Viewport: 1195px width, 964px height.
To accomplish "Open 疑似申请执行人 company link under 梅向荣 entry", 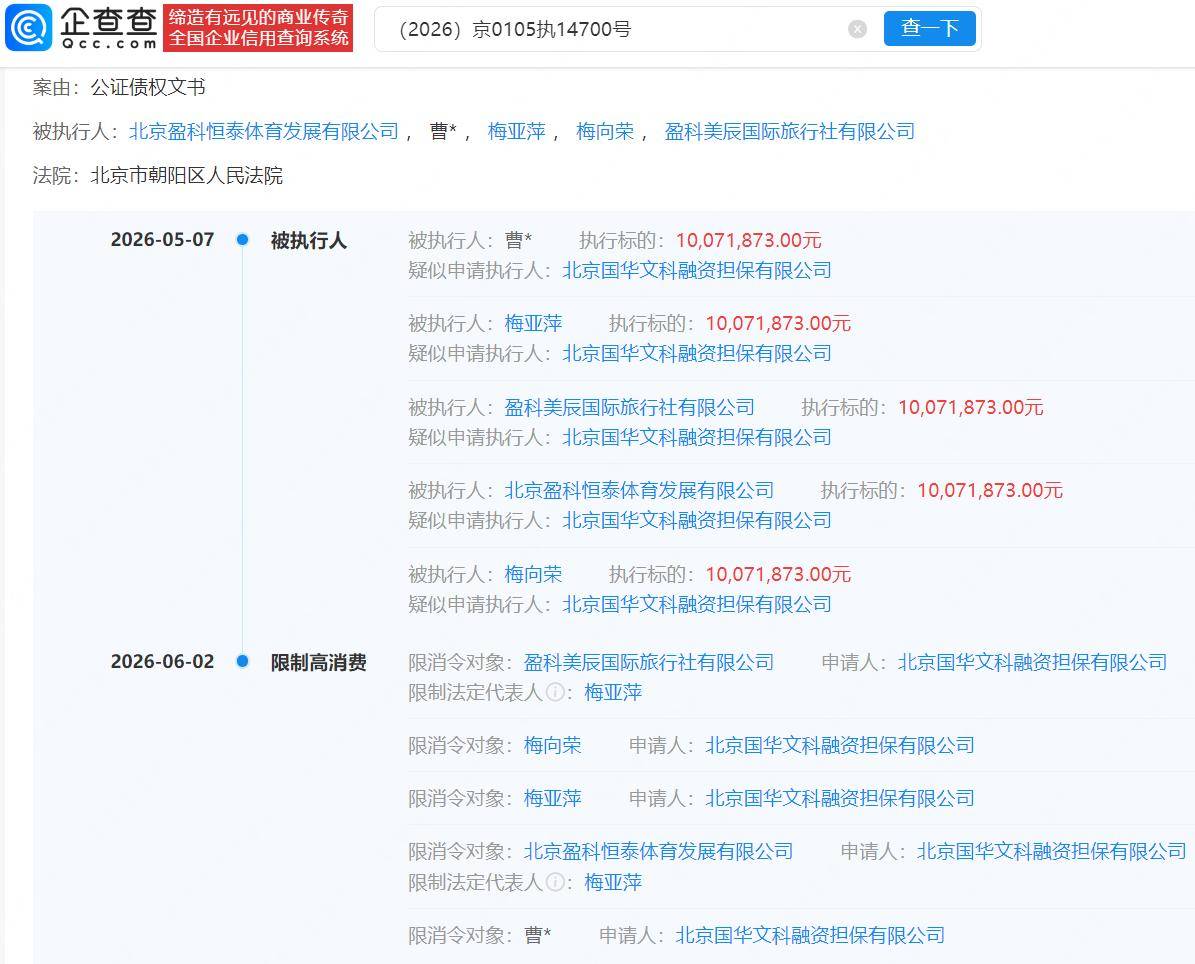I will pos(697,604).
